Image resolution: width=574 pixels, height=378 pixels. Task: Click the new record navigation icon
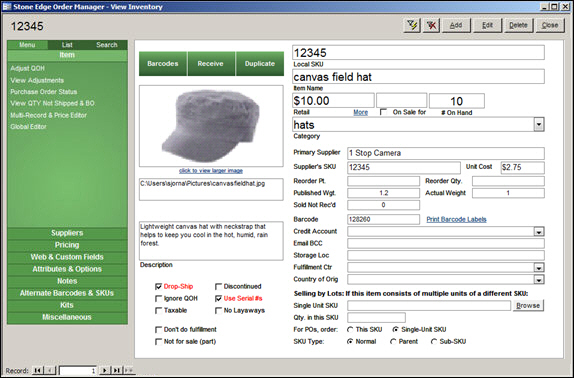[x=128, y=370]
